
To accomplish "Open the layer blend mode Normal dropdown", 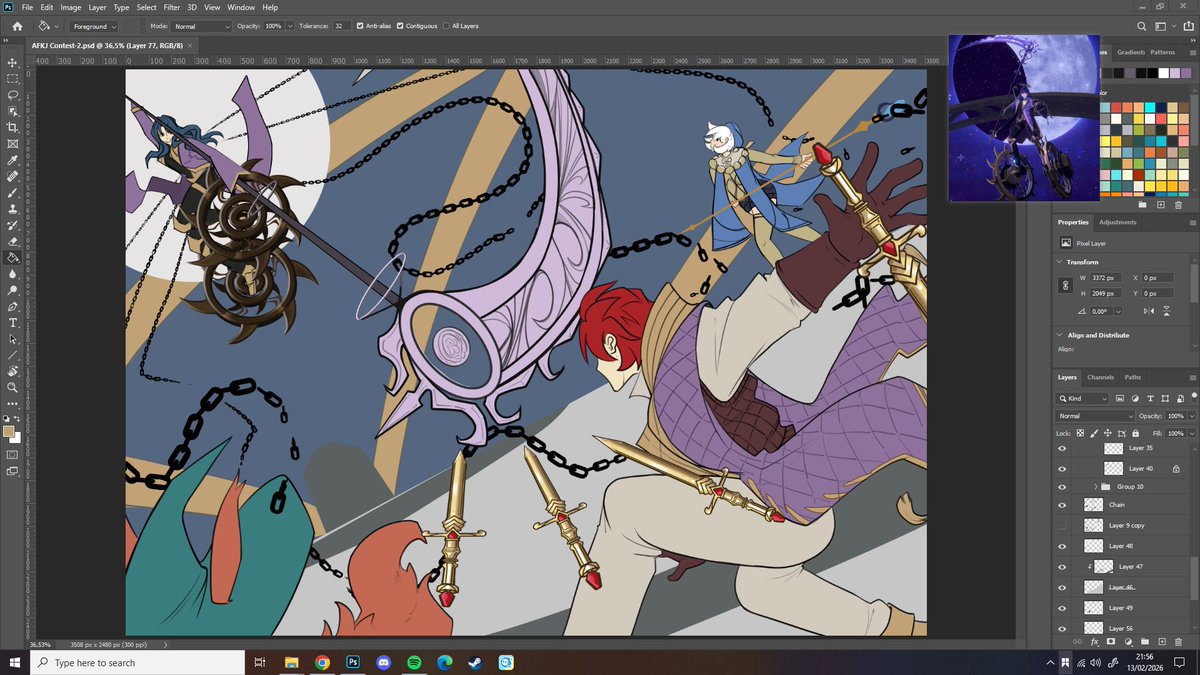I will click(1095, 416).
